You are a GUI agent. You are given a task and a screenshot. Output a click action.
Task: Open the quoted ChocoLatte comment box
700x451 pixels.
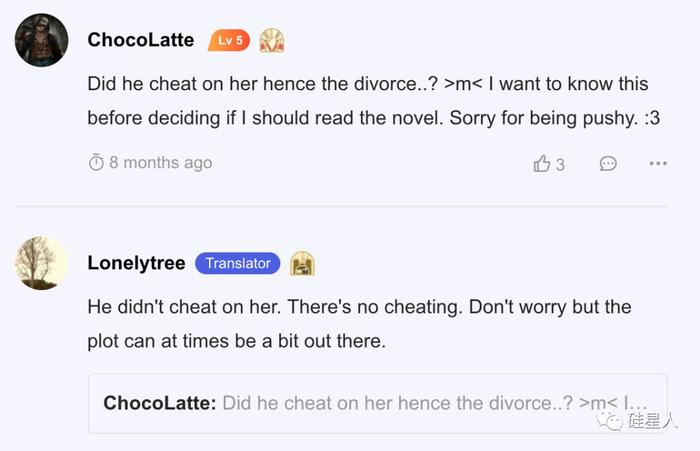coord(378,403)
